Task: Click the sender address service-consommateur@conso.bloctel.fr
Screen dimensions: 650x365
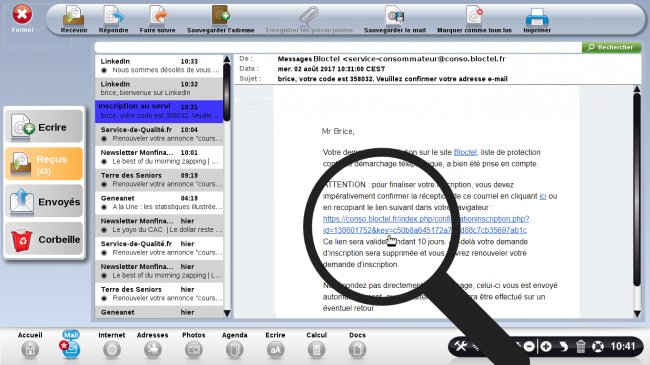Action: pyautogui.click(x=424, y=59)
